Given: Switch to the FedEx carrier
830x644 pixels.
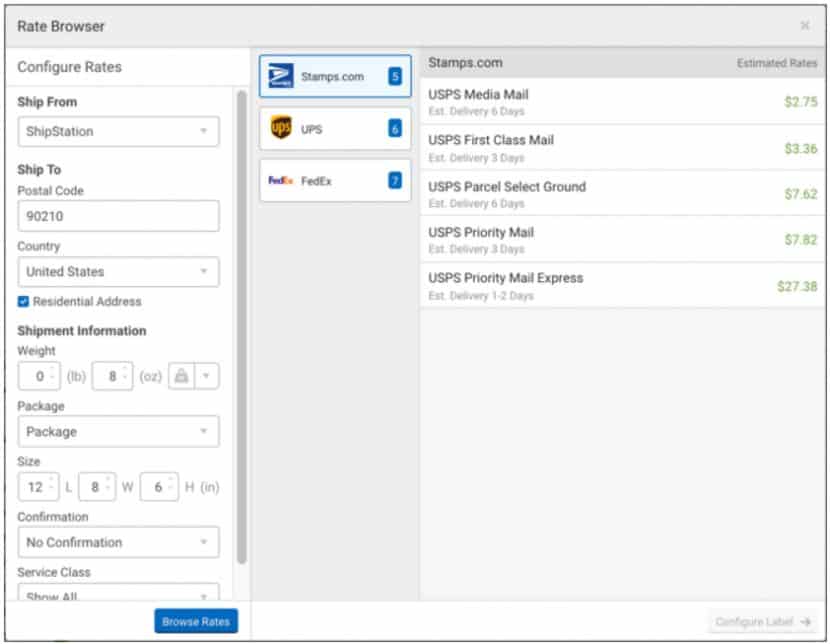Looking at the screenshot, I should (334, 181).
